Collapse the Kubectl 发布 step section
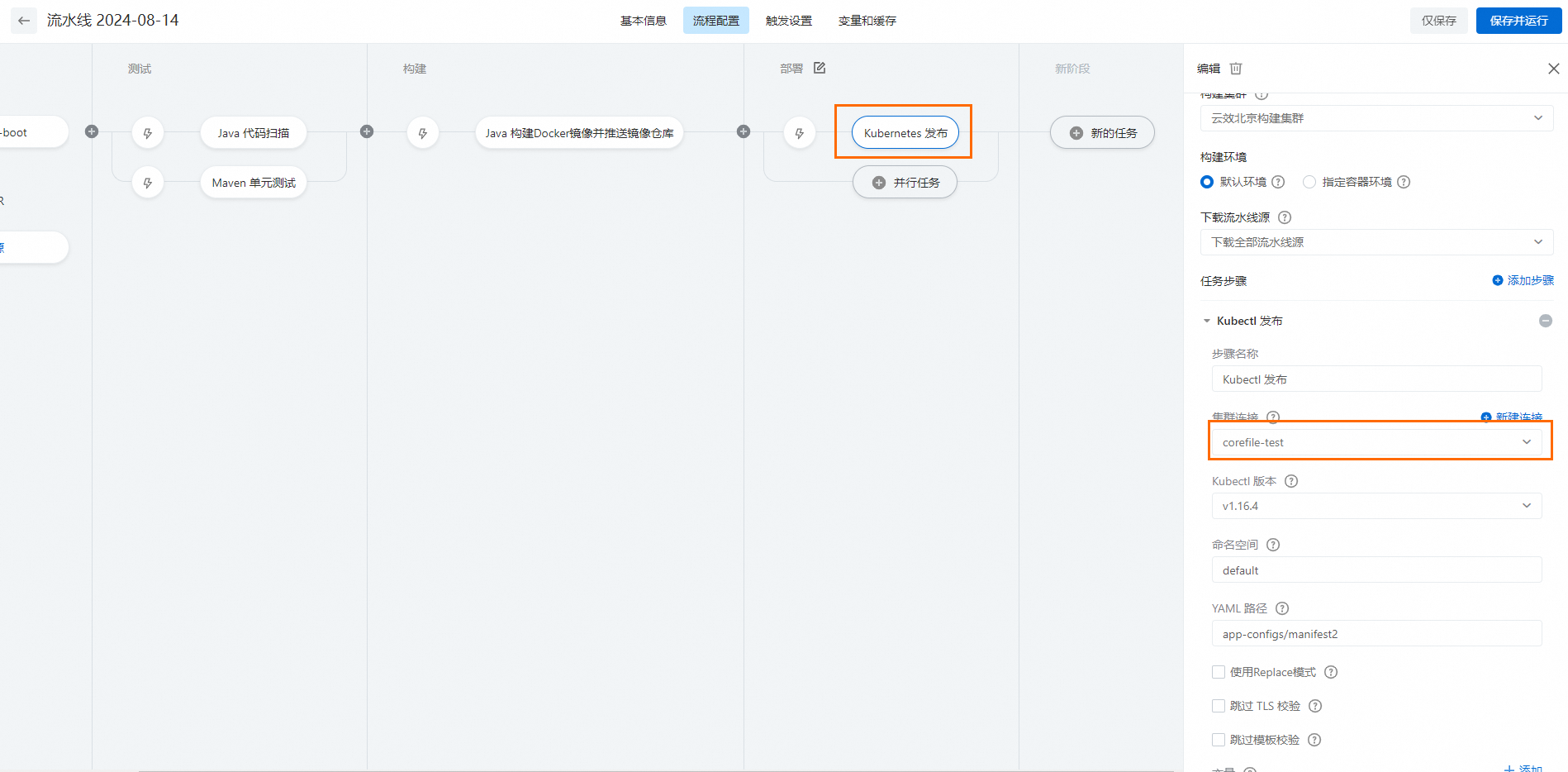 tap(1207, 321)
